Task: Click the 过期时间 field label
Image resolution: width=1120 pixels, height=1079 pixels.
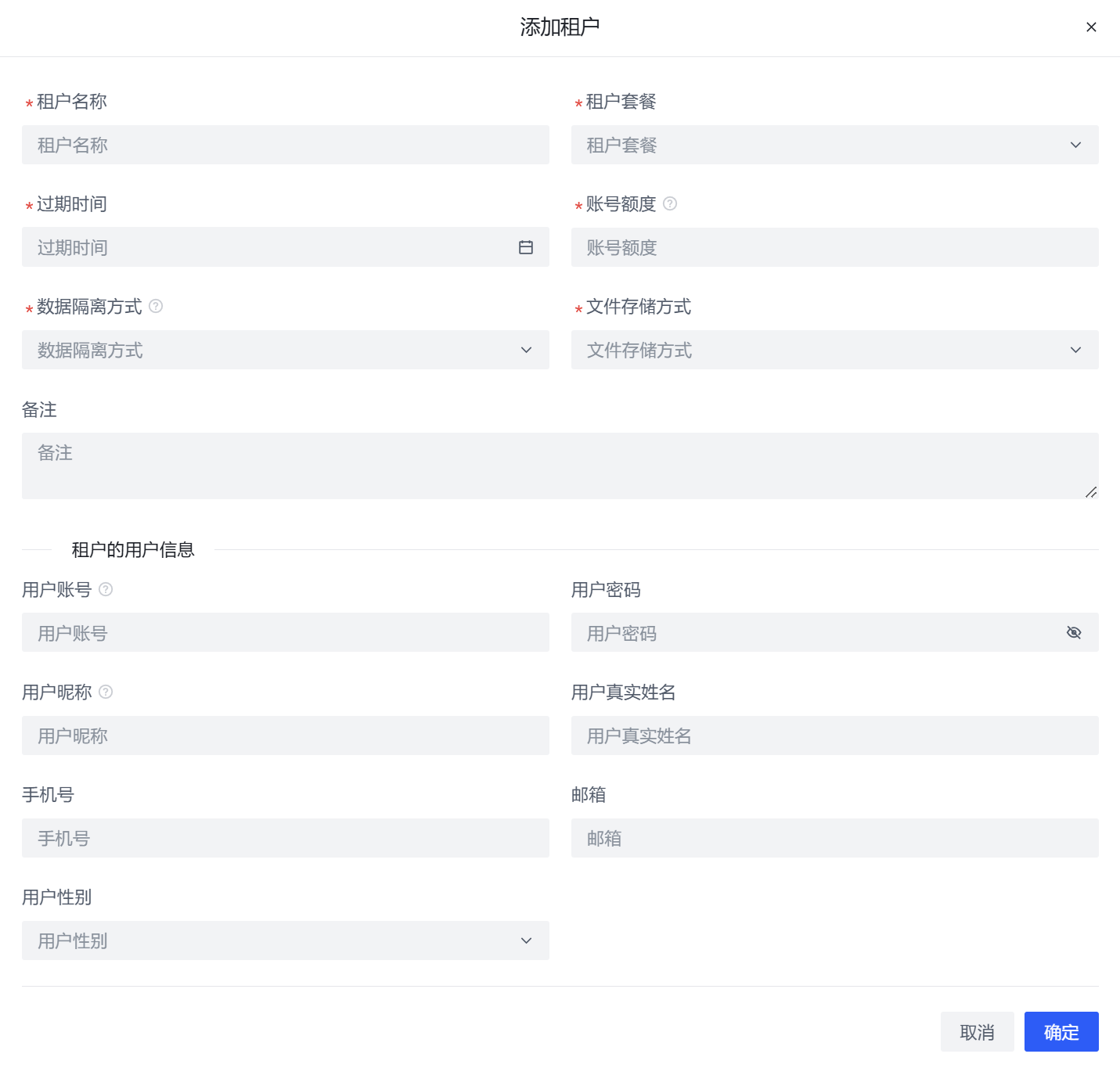Action: (x=72, y=204)
